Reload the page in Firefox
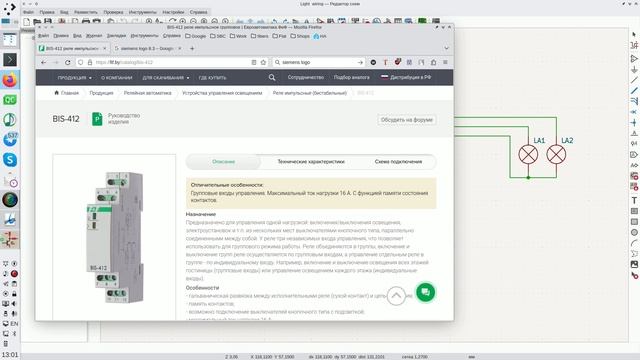The width and height of the screenshot is (640, 360). pyautogui.click(x=68, y=62)
